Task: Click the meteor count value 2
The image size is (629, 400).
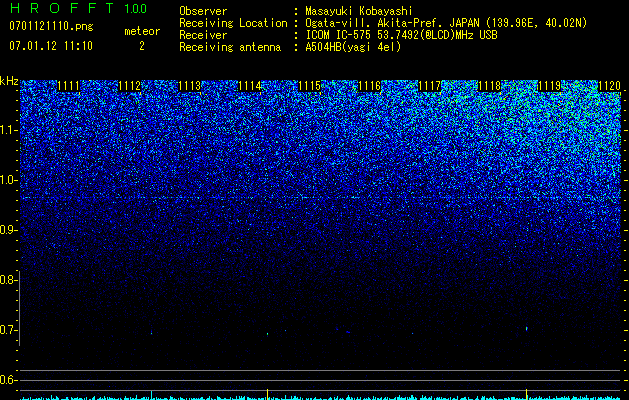Action: 142,46
